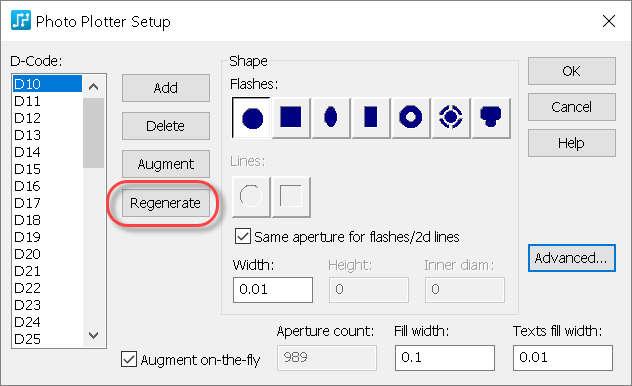Click the Augment button

[x=166, y=164]
